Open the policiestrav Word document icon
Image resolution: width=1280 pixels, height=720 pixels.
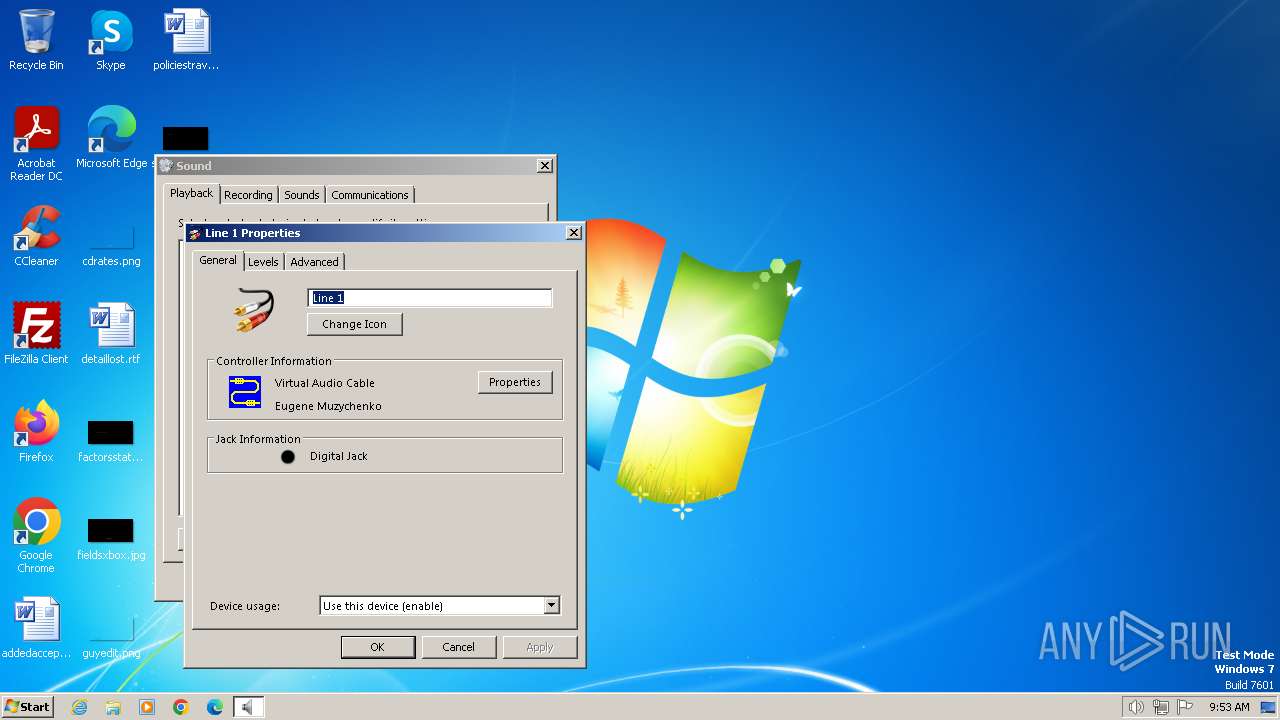[186, 40]
